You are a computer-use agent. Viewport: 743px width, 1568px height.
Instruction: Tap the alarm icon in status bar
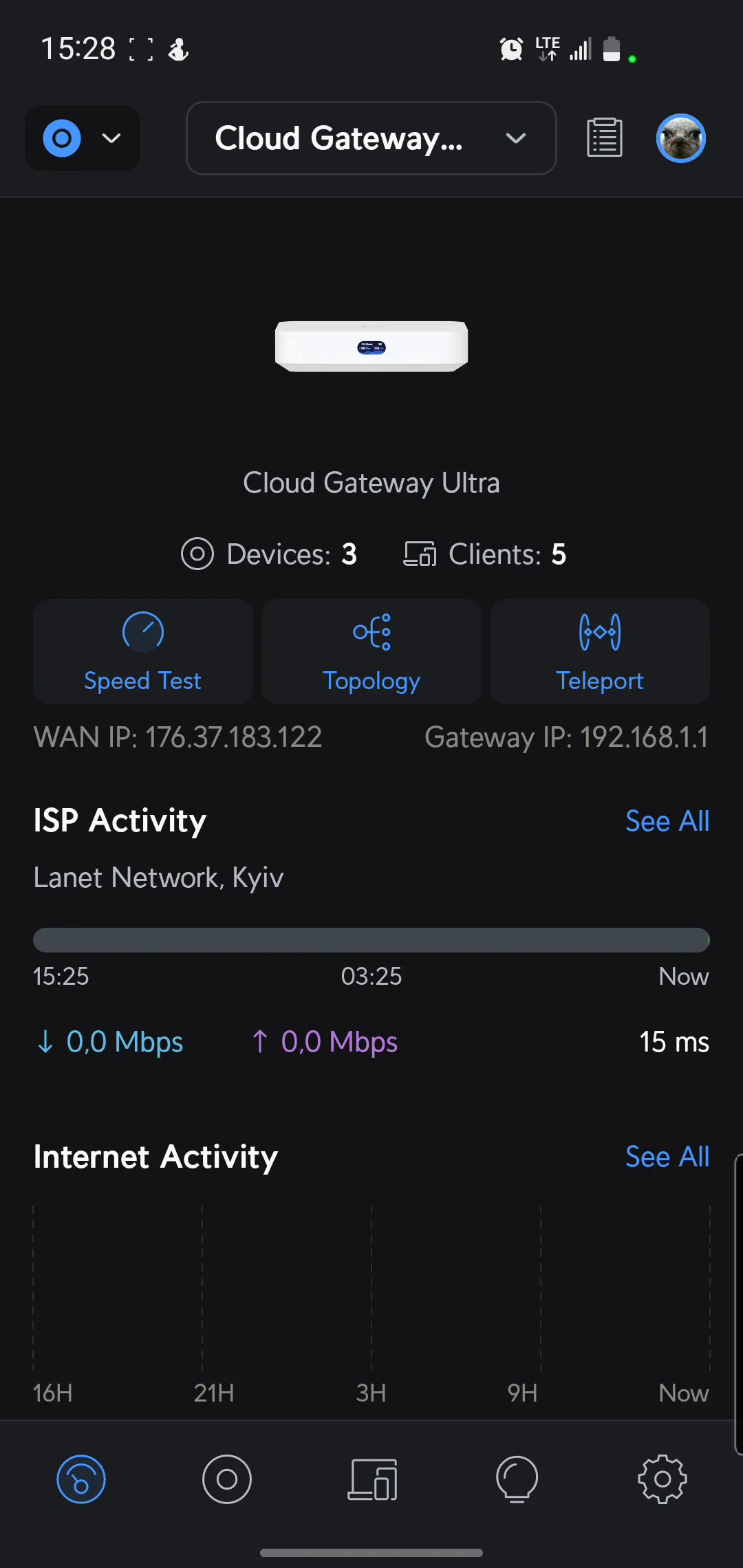pos(511,49)
